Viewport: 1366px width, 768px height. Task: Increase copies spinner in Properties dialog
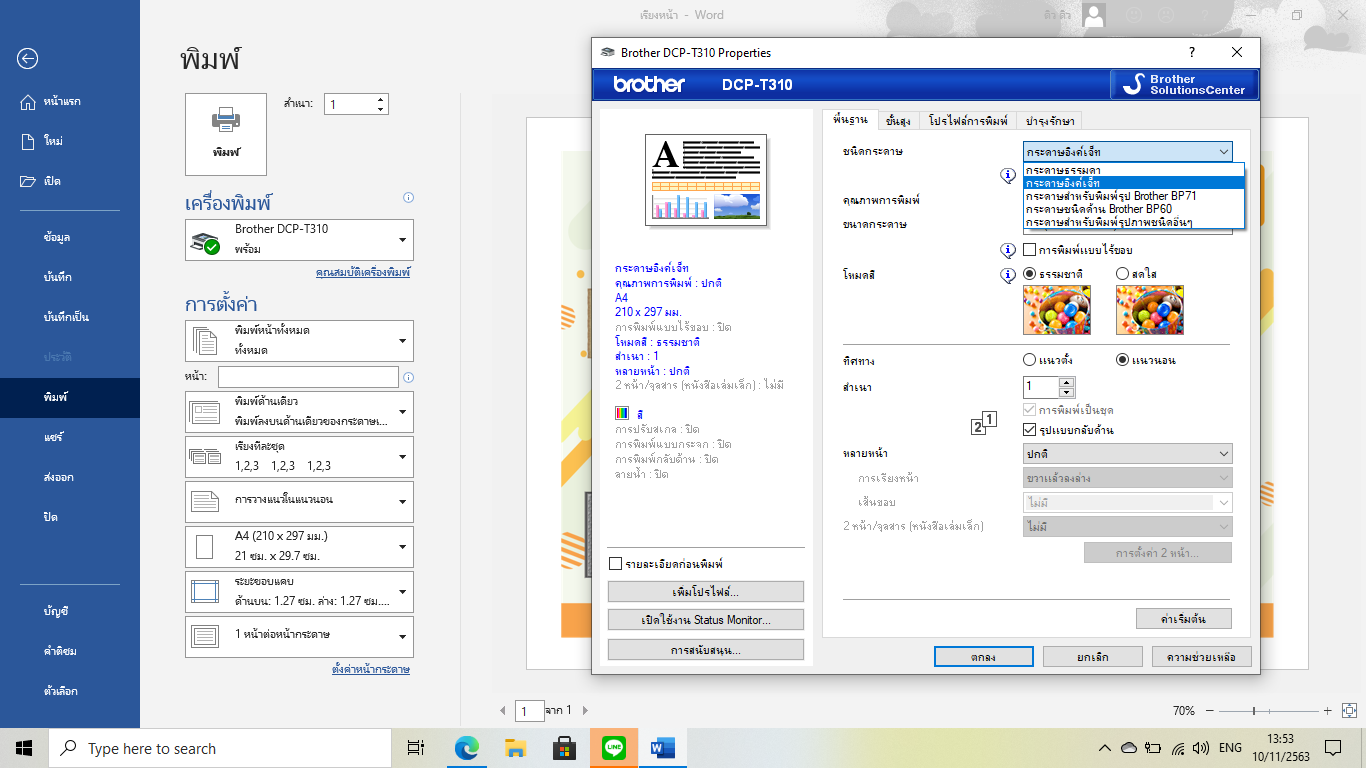tap(1066, 382)
